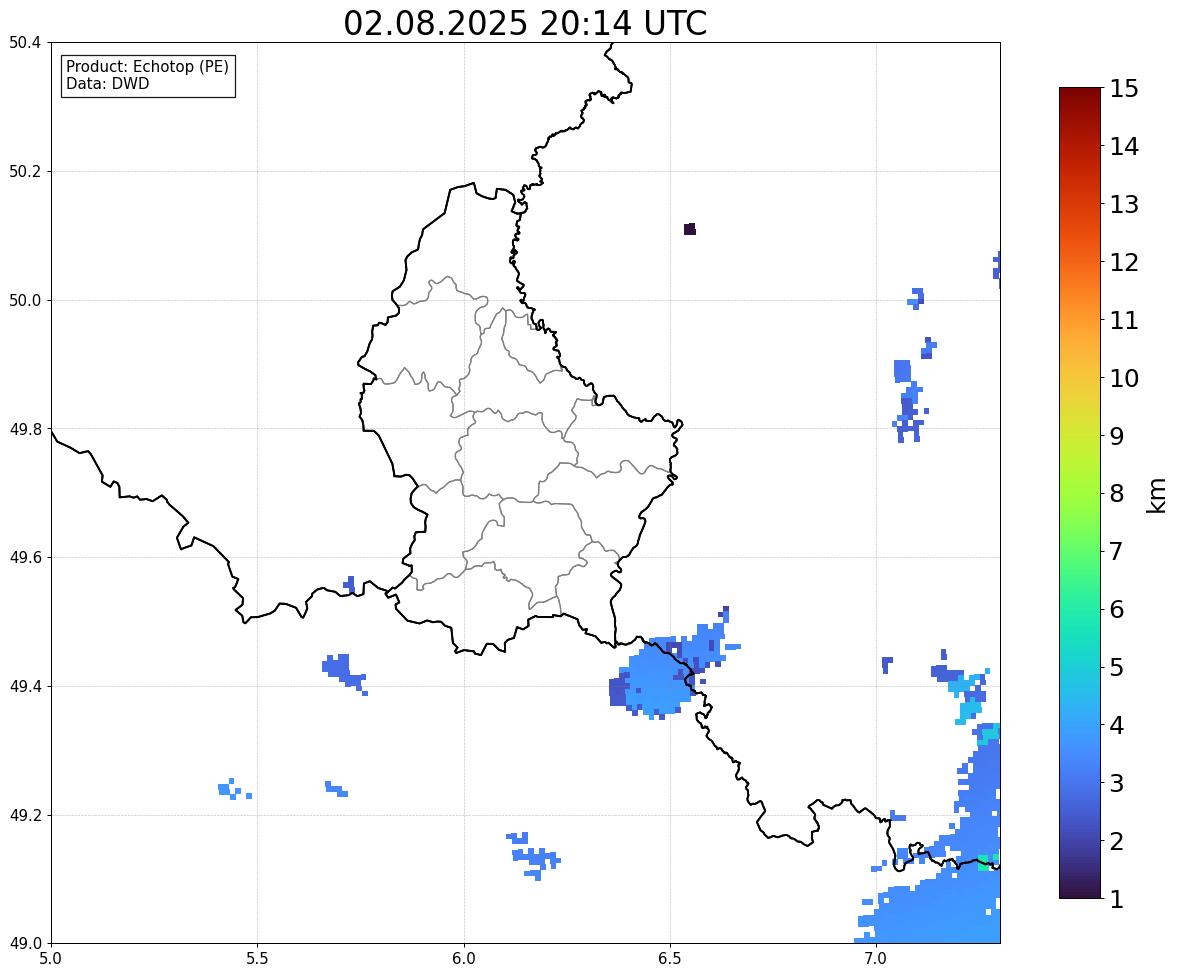
Task: Select colorbar tick label "5"
Action: pos(1117,667)
